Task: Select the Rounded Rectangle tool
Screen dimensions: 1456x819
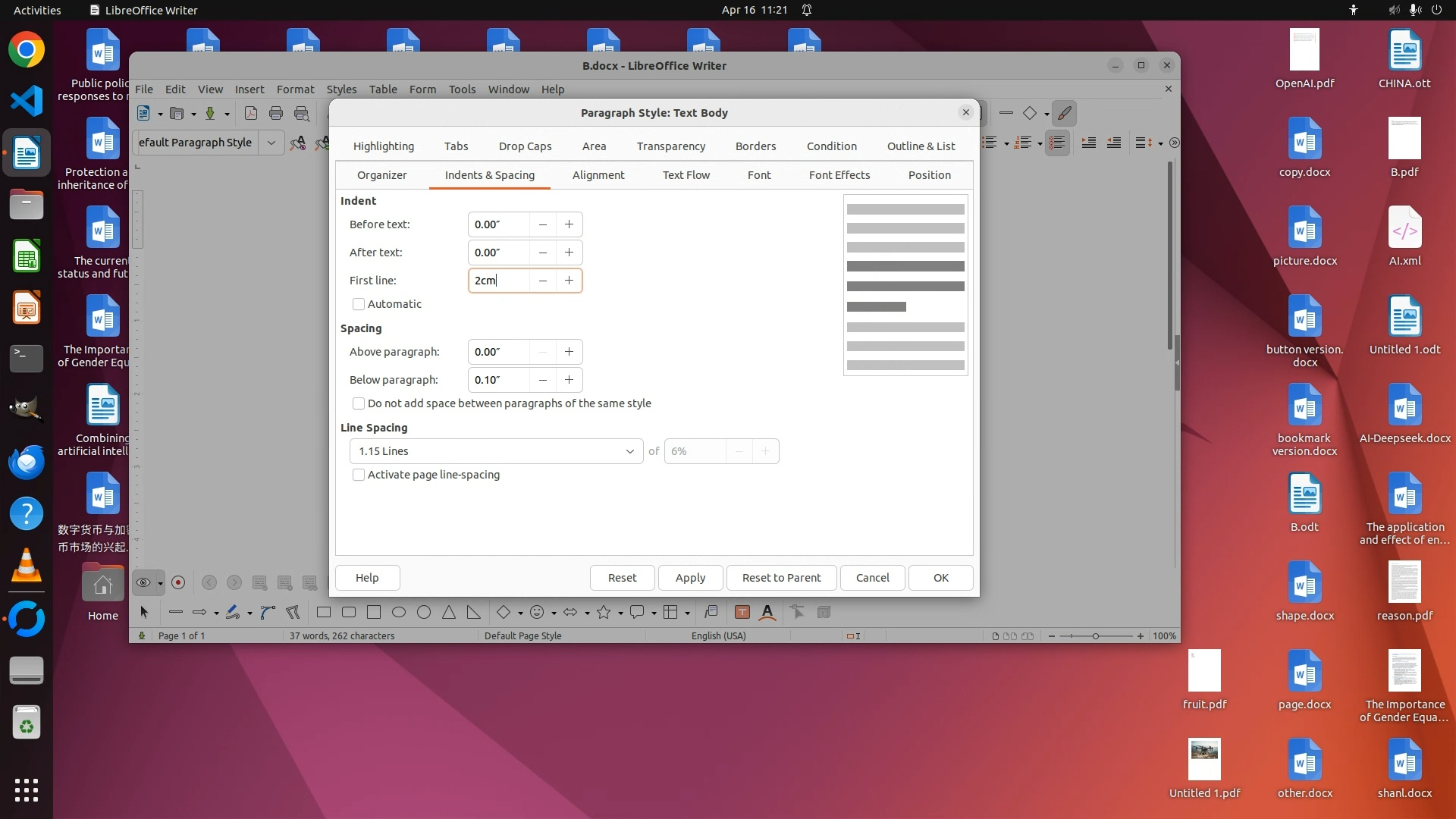Action: point(349,613)
